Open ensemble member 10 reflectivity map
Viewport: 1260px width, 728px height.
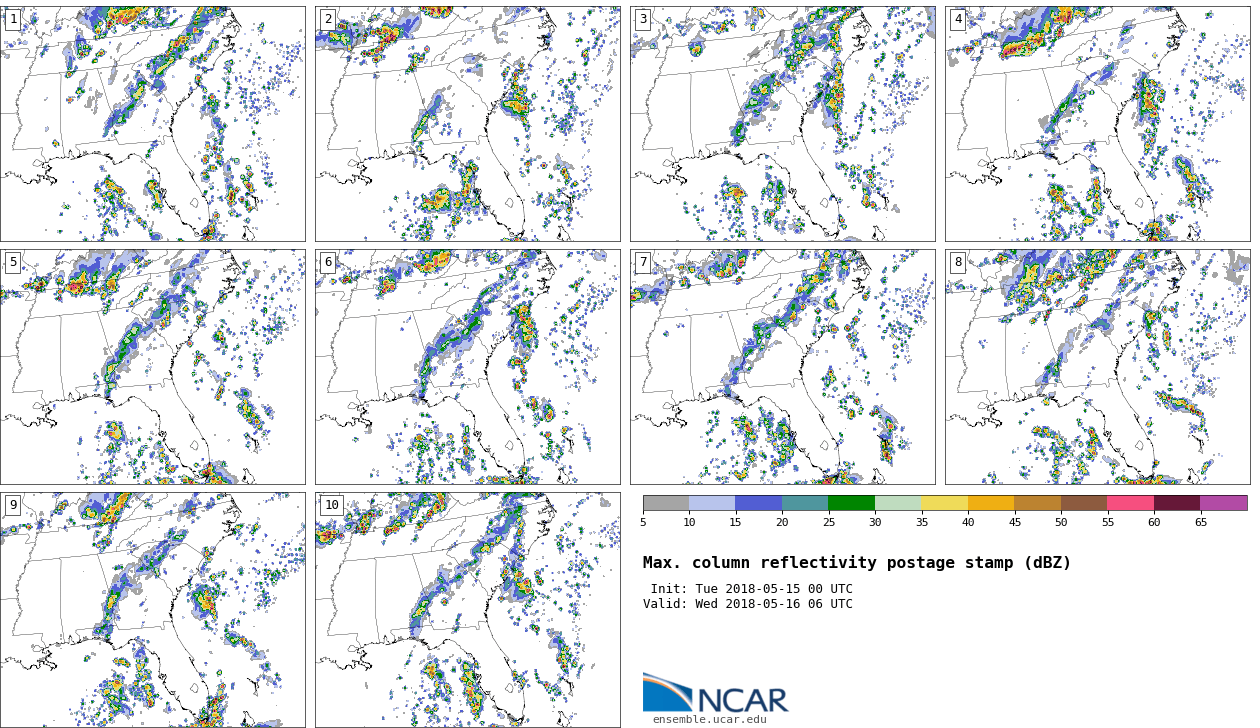[x=467, y=610]
